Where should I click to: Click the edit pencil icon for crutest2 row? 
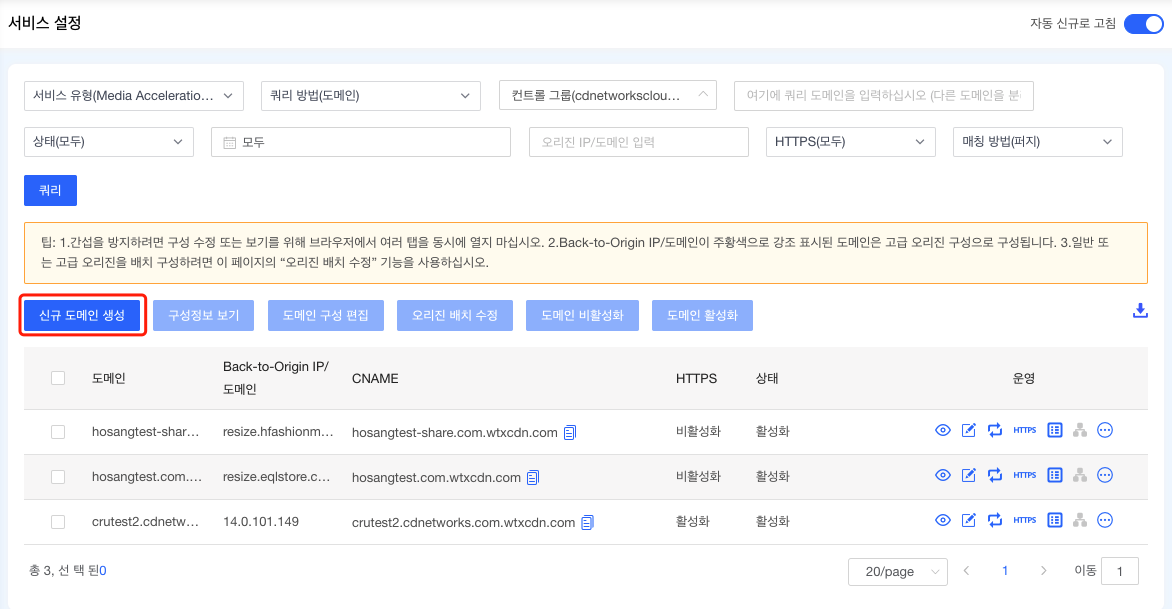(x=968, y=521)
